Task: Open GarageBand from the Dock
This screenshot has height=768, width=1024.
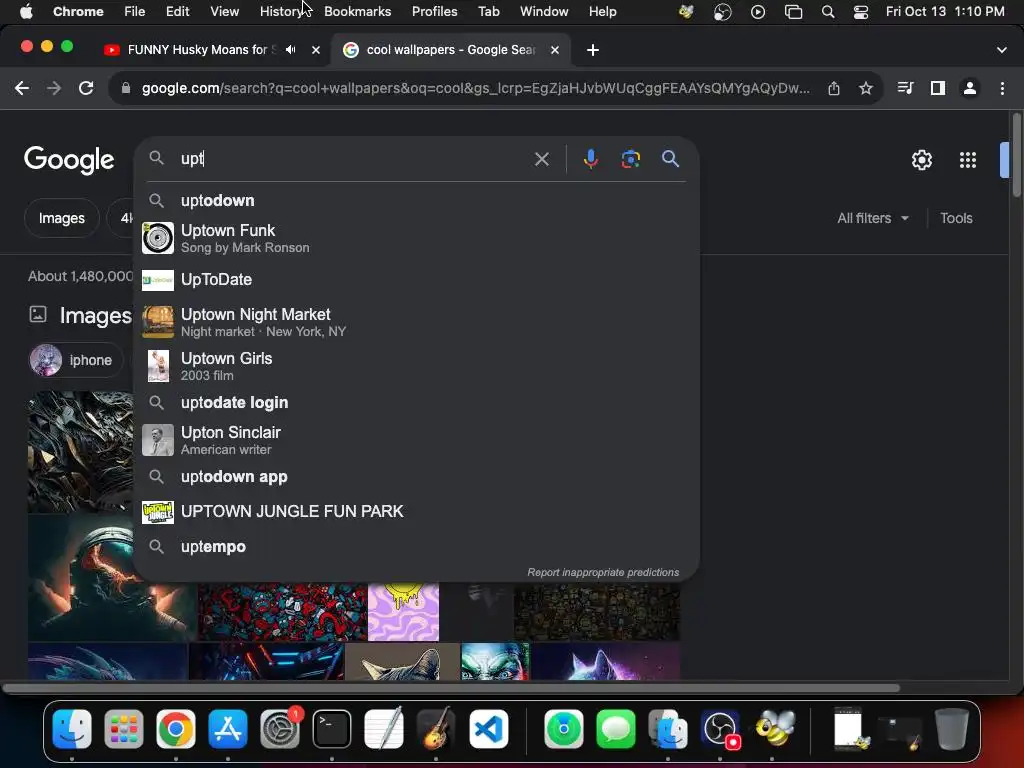Action: pos(436,729)
